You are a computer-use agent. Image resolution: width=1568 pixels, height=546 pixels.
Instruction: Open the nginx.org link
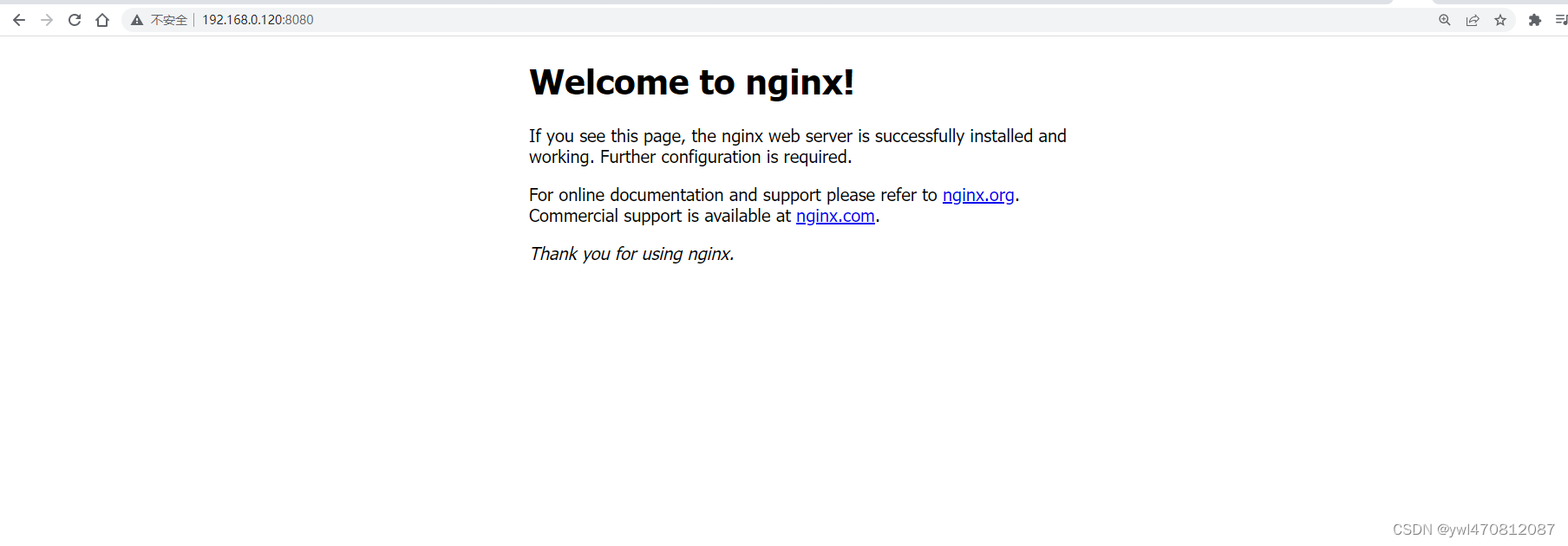(978, 195)
